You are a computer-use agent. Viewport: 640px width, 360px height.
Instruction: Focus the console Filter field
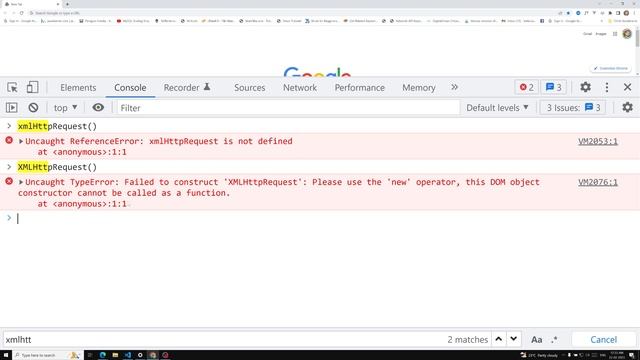pos(288,108)
